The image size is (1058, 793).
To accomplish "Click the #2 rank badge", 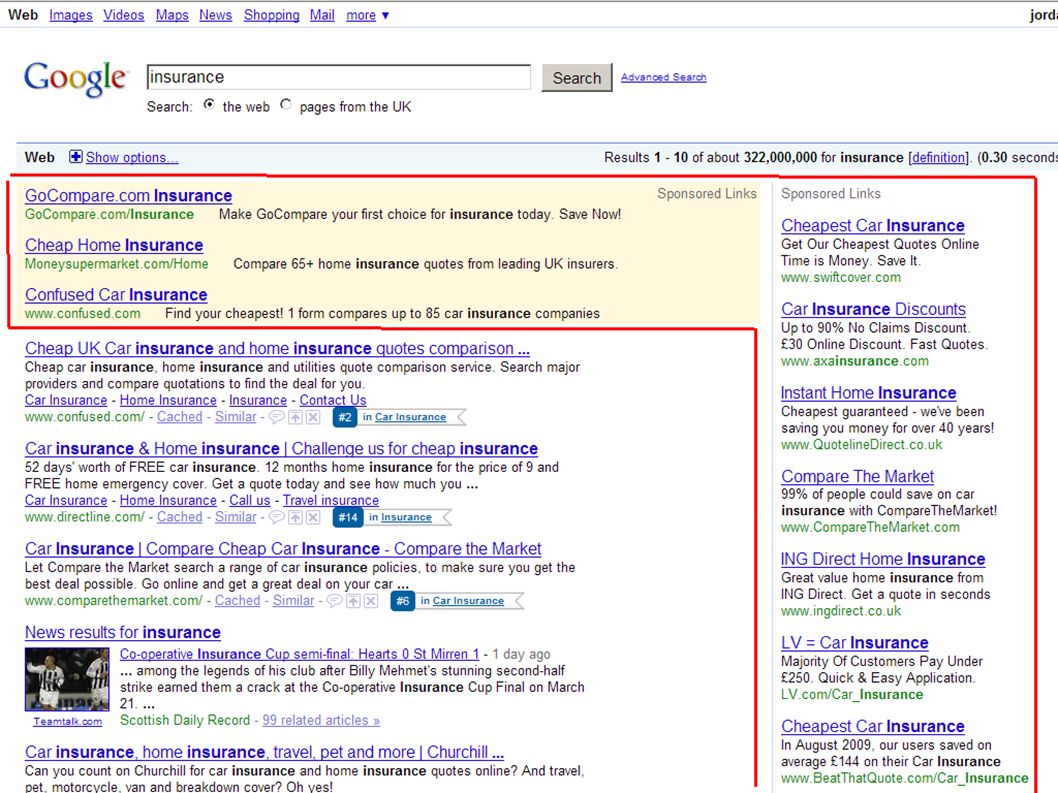I will pos(345,417).
